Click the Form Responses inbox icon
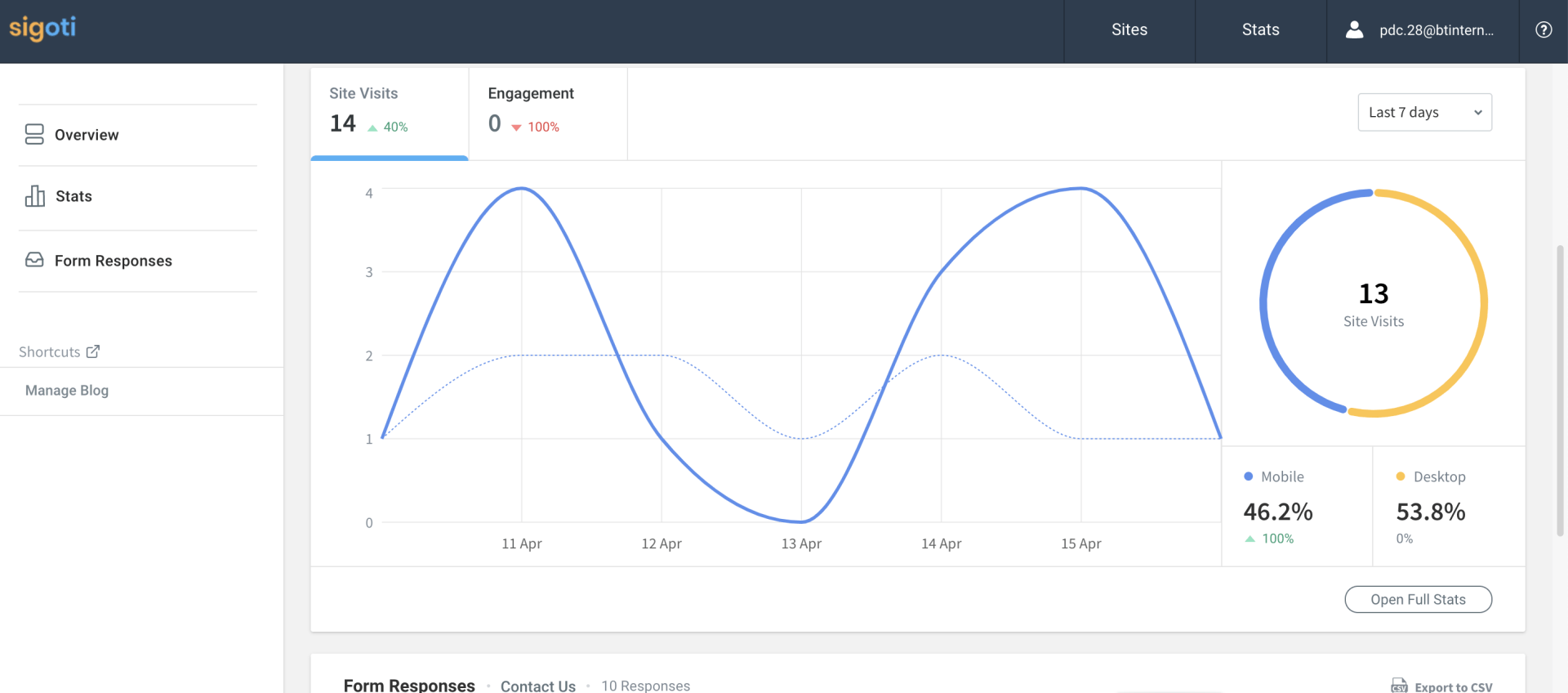 [x=34, y=260]
